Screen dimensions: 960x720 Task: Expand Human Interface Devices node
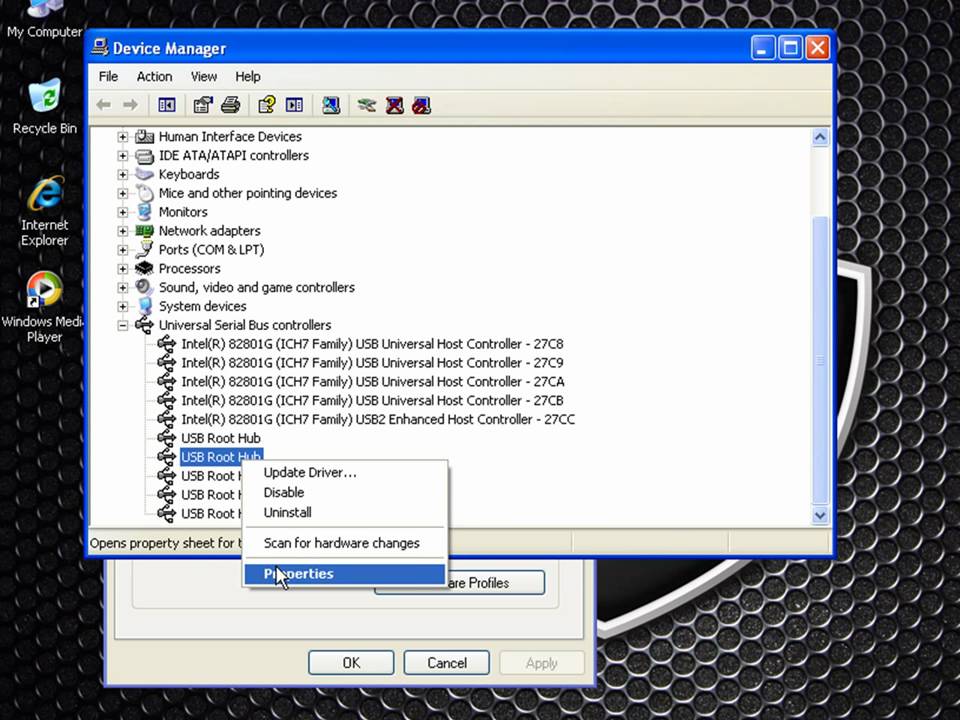[x=123, y=137]
